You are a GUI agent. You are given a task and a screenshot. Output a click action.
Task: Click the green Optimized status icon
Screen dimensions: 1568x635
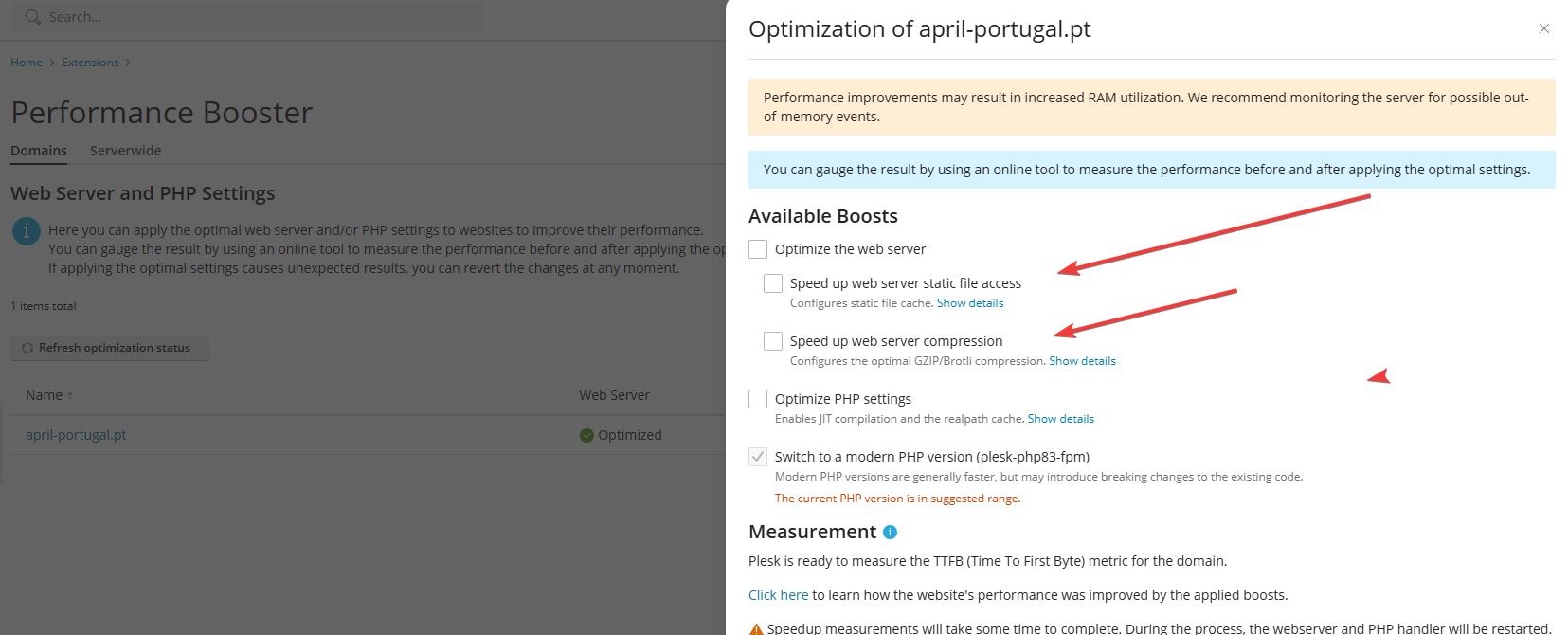coord(586,435)
